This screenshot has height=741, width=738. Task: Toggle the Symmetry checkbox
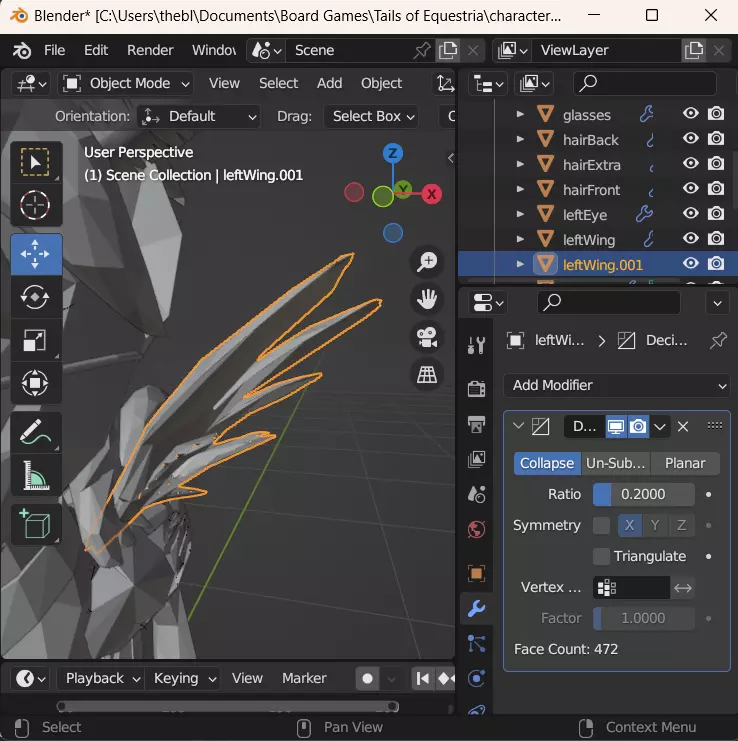[601, 525]
